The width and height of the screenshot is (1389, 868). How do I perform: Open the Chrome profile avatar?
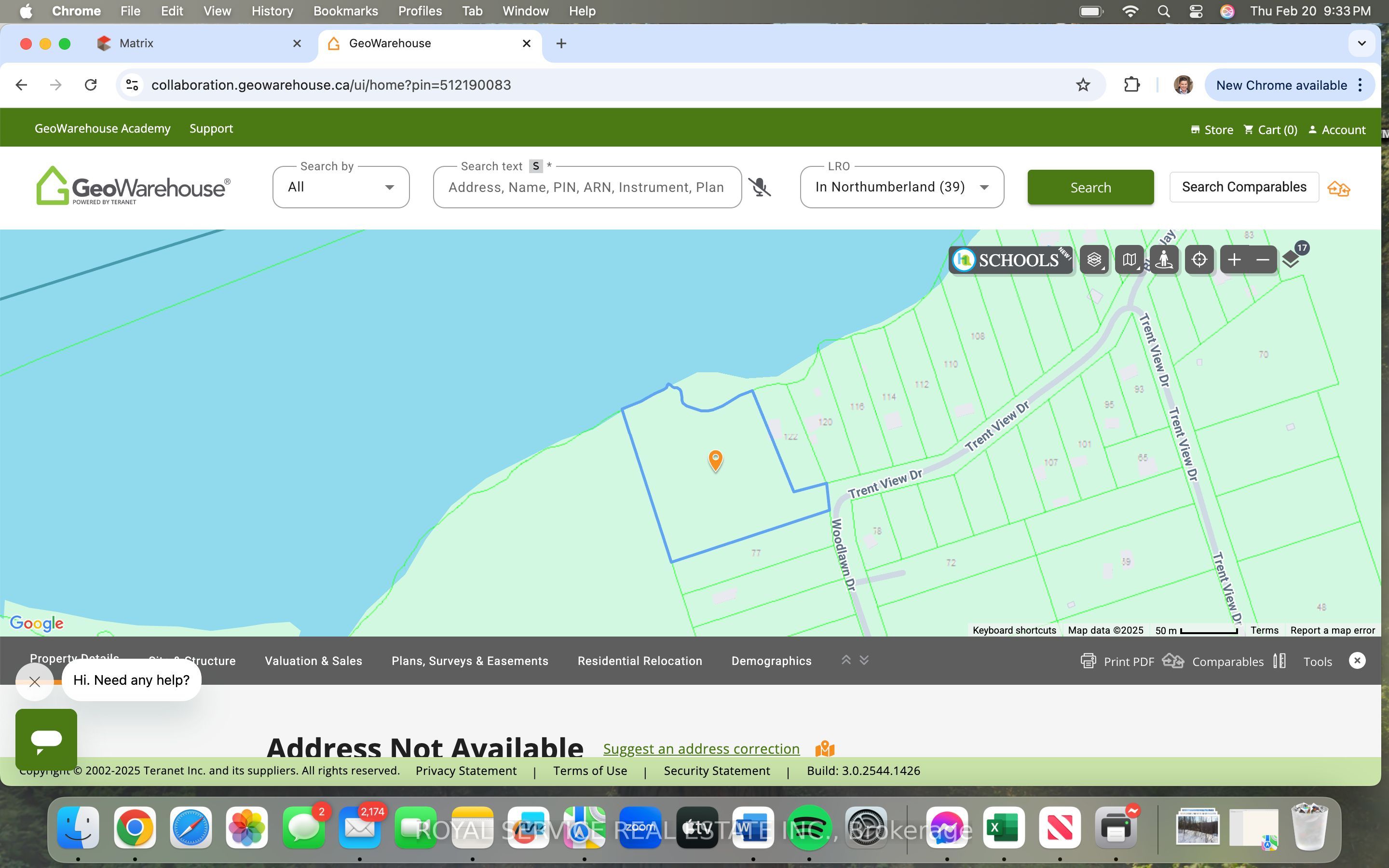1183,85
